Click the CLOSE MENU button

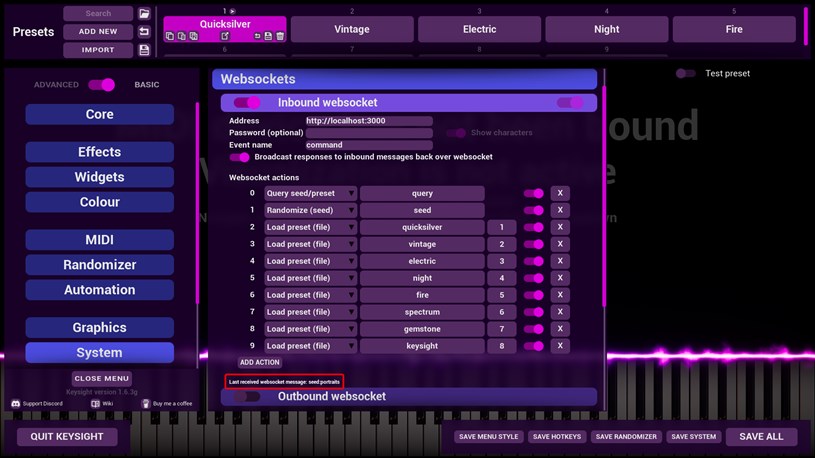click(101, 378)
